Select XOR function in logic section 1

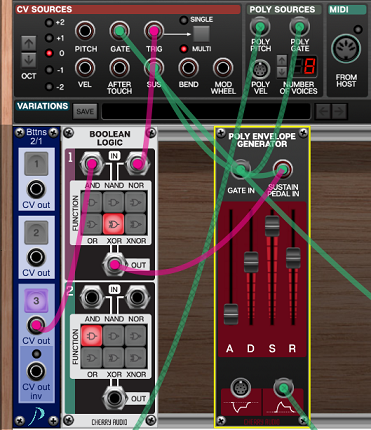[114, 224]
